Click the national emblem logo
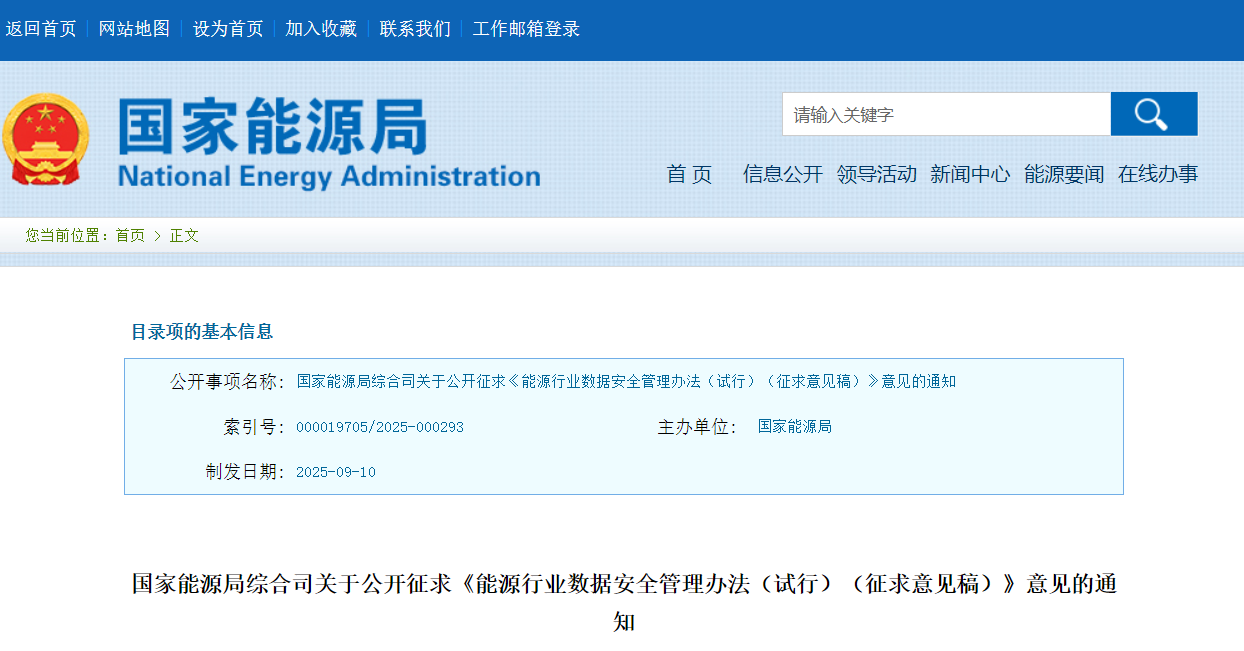 [45, 140]
